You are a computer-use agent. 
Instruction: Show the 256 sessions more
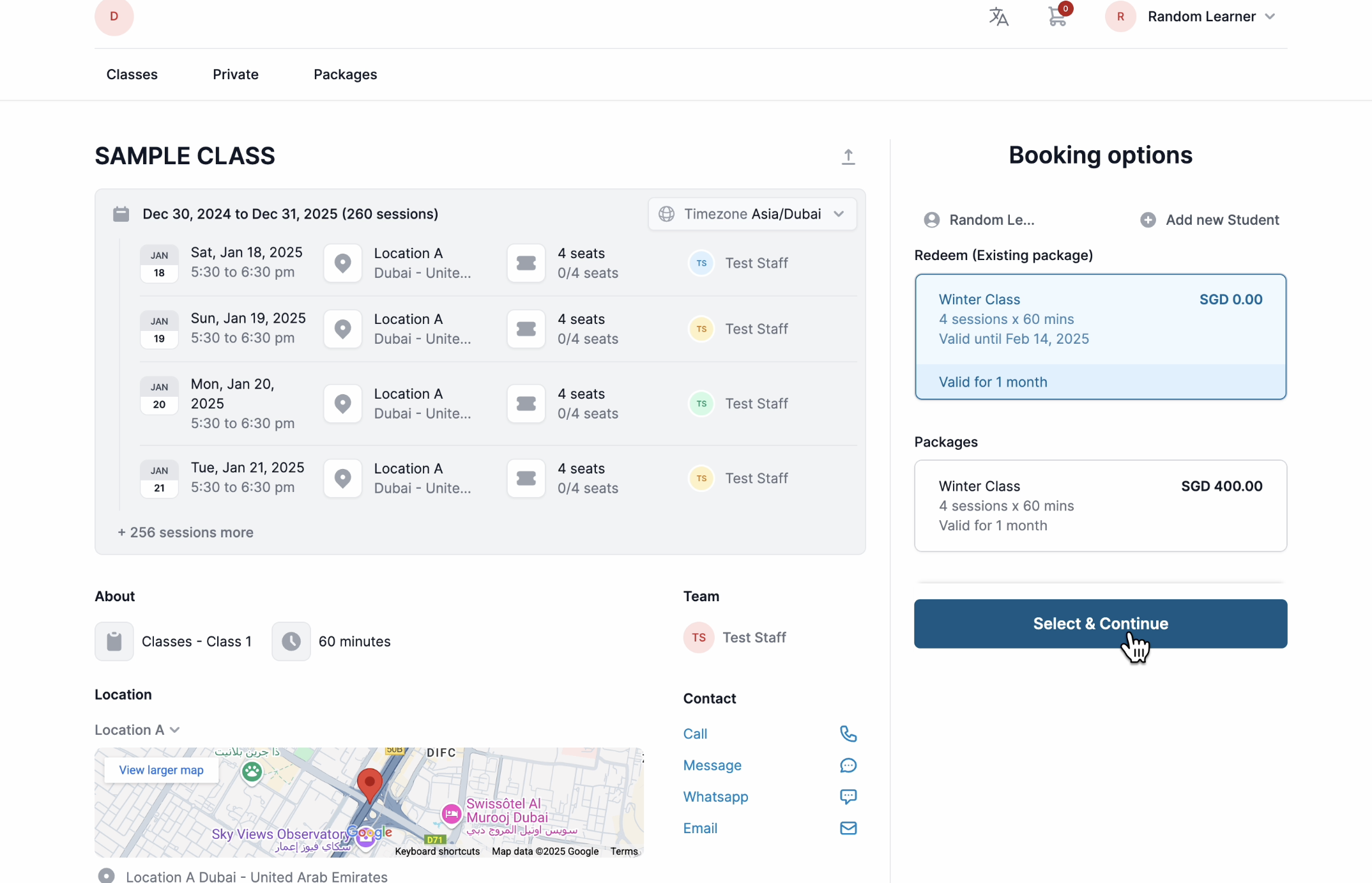point(186,532)
